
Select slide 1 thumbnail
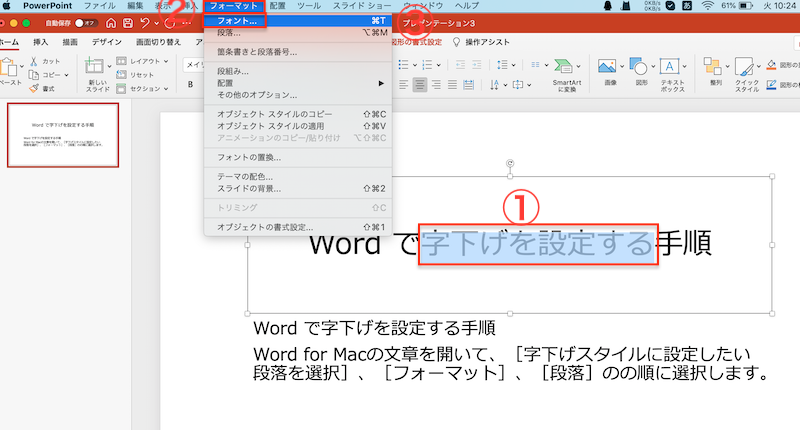[x=63, y=135]
